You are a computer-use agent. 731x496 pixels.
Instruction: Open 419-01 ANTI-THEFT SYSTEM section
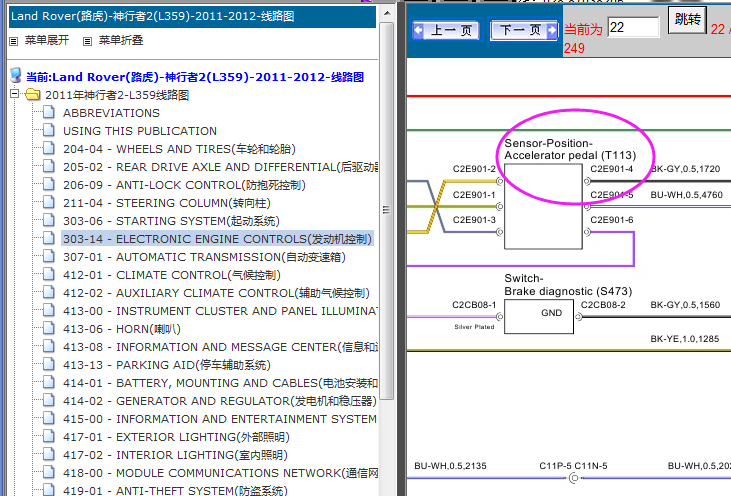175,490
